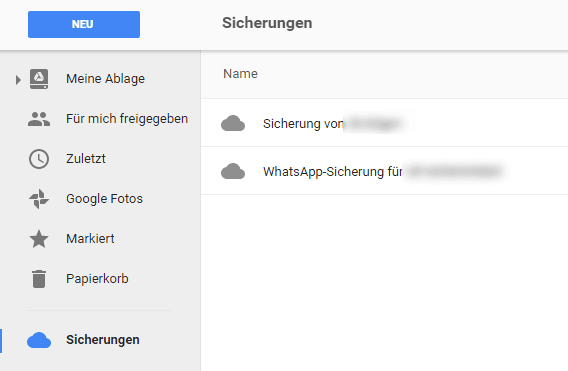Screen dimensions: 568x371
Task: Click the blue NEU button
Action: coord(84,24)
